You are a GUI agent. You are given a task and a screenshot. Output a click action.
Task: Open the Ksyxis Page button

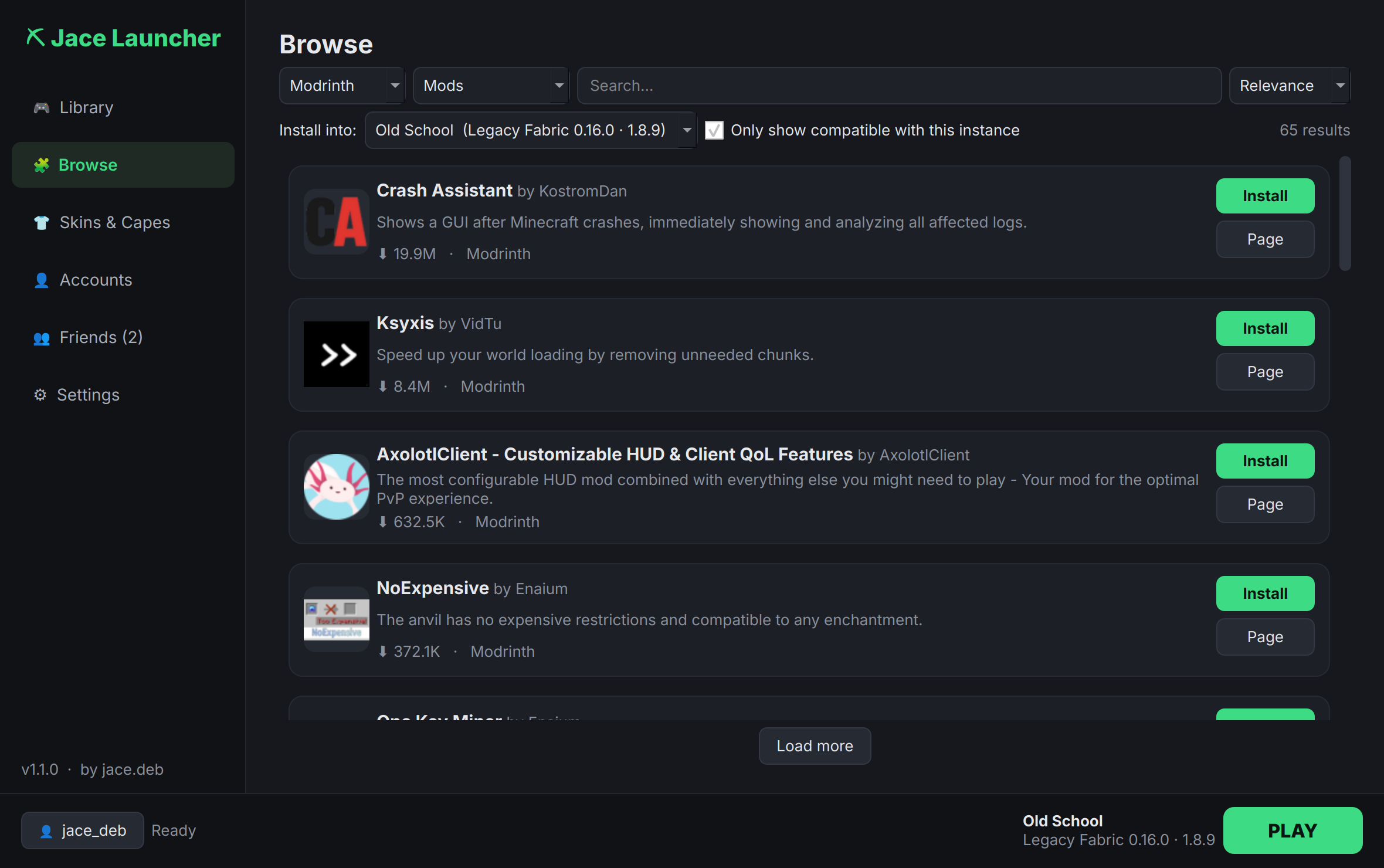click(x=1265, y=372)
